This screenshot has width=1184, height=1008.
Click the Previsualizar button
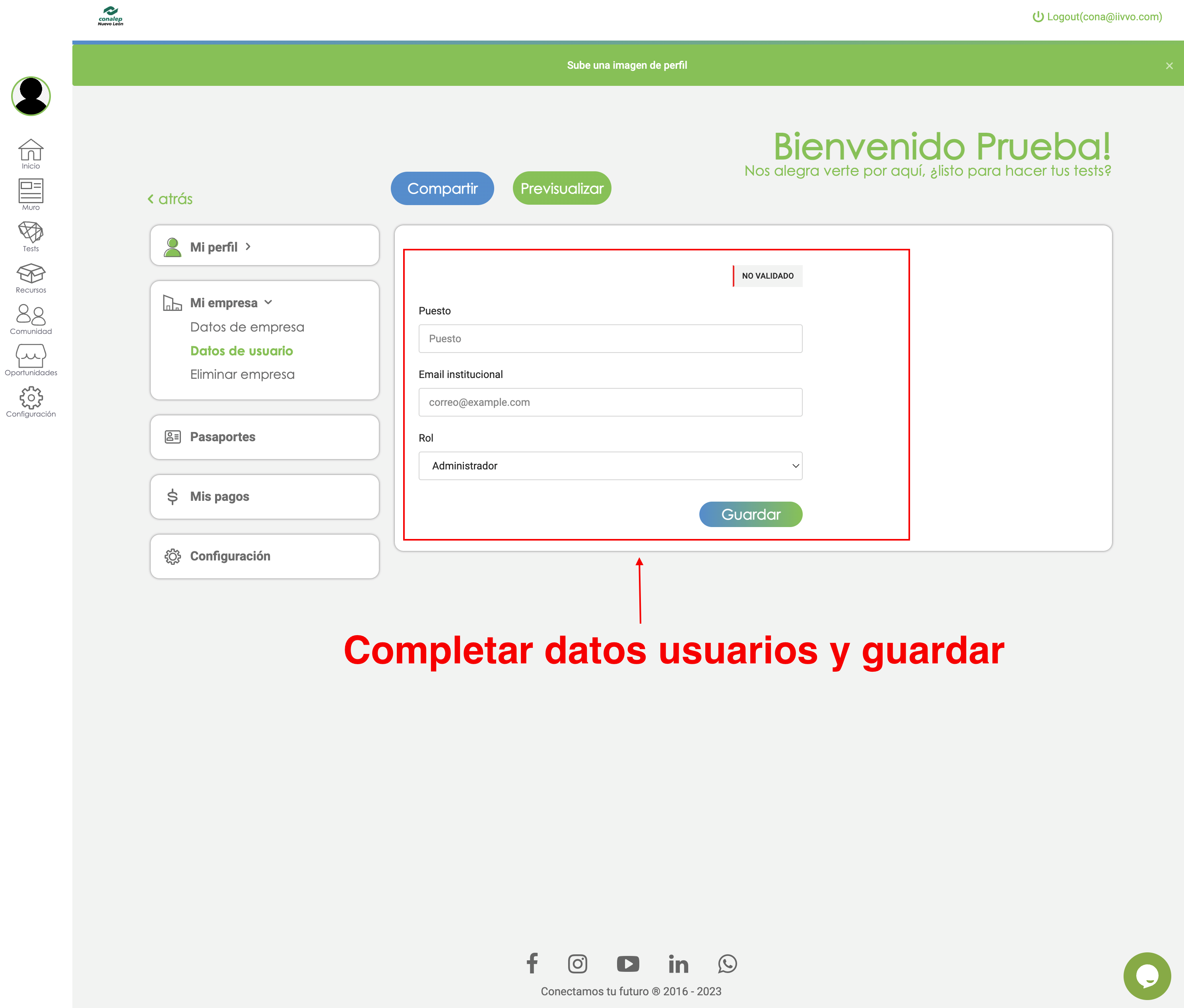(562, 188)
